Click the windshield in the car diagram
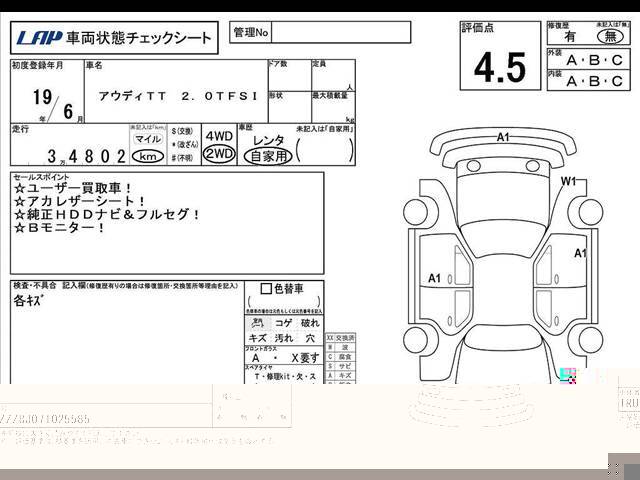This screenshot has width=640, height=480. pos(503,241)
